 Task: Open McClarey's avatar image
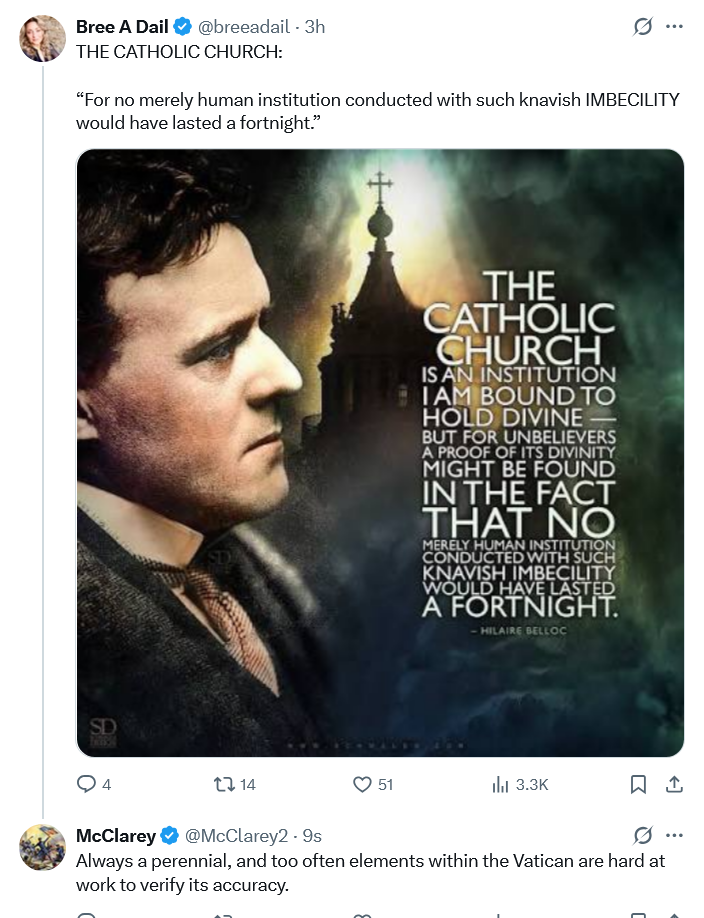click(x=43, y=847)
